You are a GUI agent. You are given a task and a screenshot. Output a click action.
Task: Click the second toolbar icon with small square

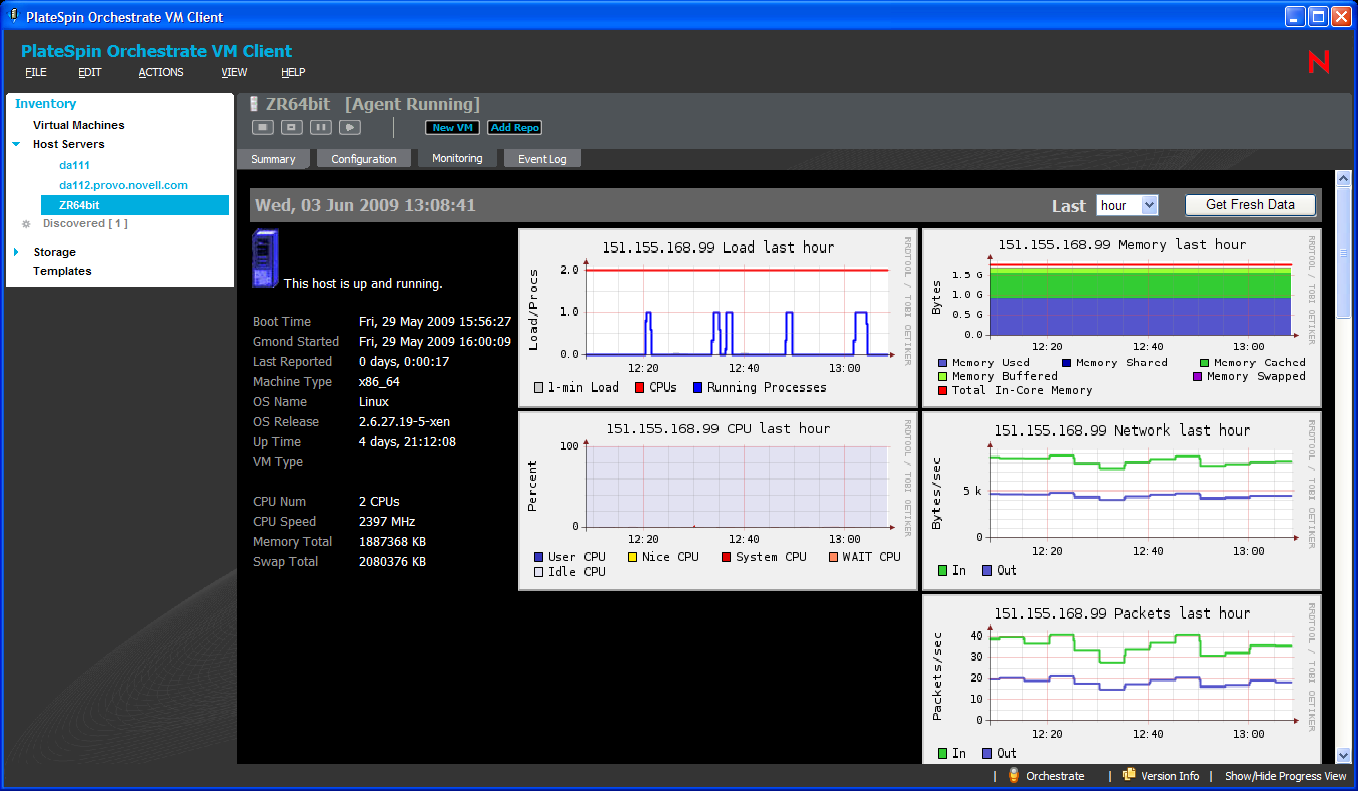[291, 127]
